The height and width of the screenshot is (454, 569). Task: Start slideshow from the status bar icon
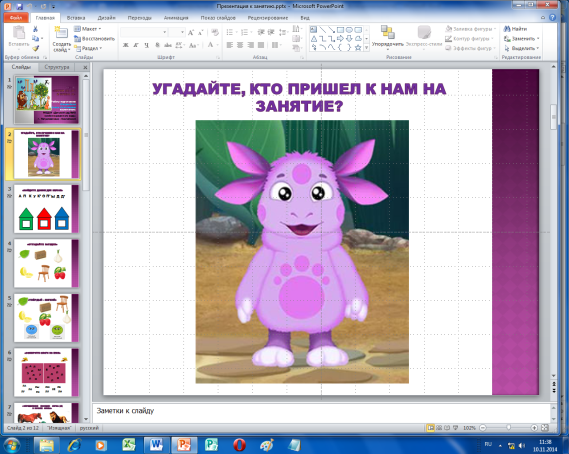point(455,428)
